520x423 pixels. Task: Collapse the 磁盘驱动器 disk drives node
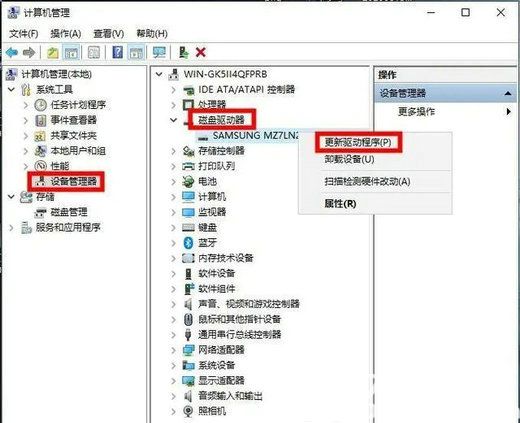173,120
